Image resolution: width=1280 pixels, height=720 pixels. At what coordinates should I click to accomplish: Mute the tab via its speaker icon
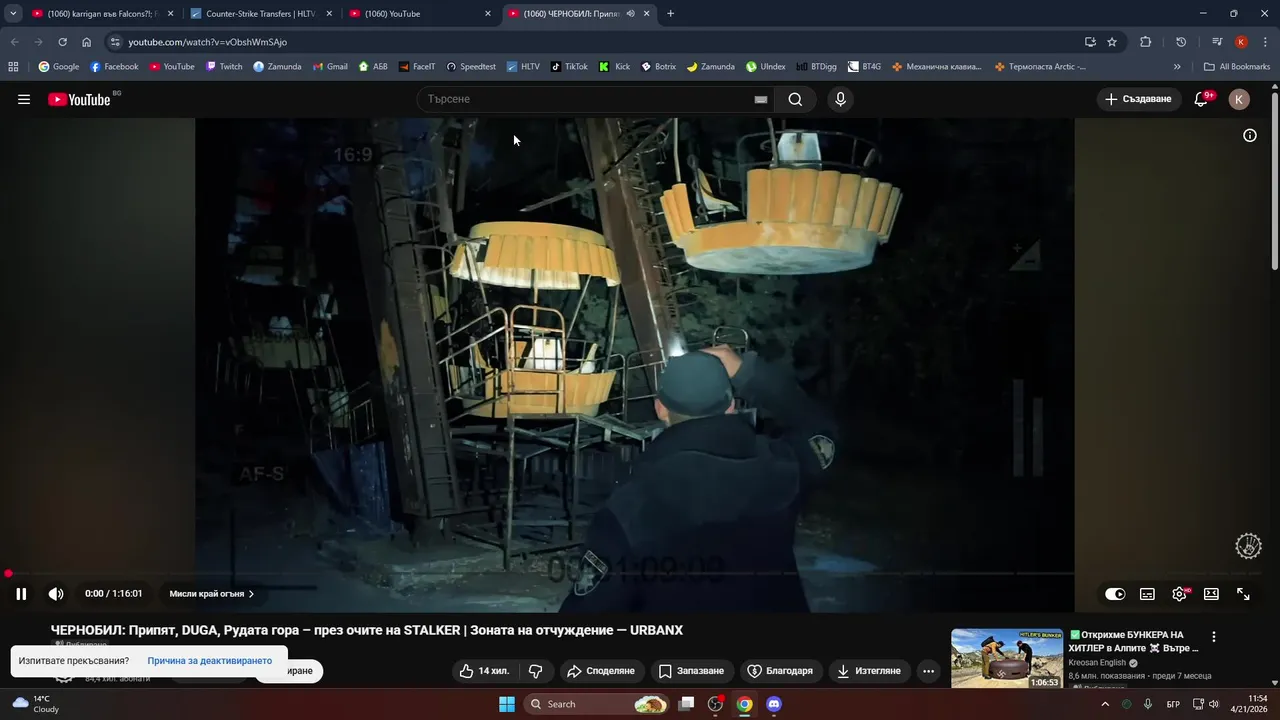coord(630,14)
